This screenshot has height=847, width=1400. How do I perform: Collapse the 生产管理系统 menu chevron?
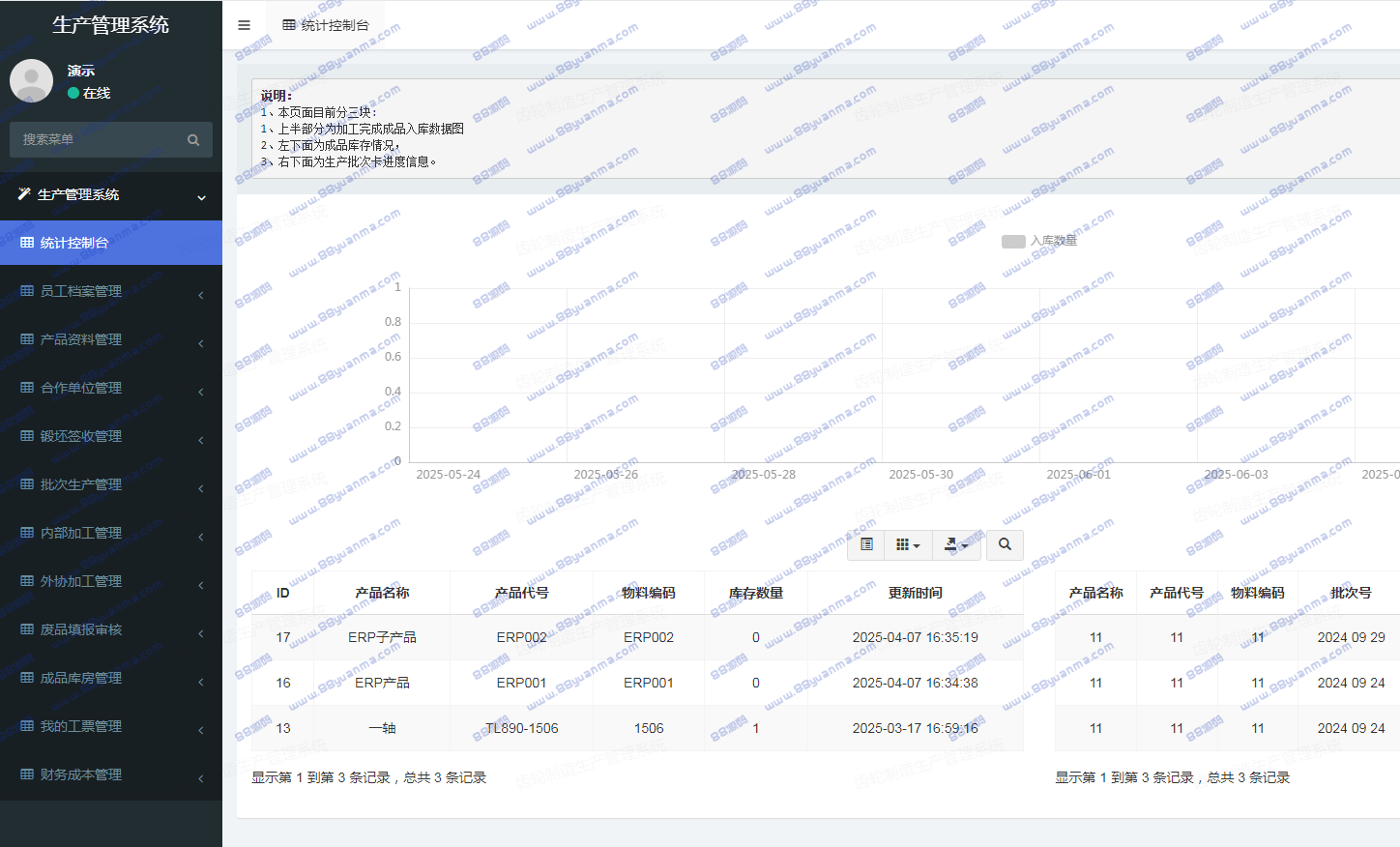point(201,197)
